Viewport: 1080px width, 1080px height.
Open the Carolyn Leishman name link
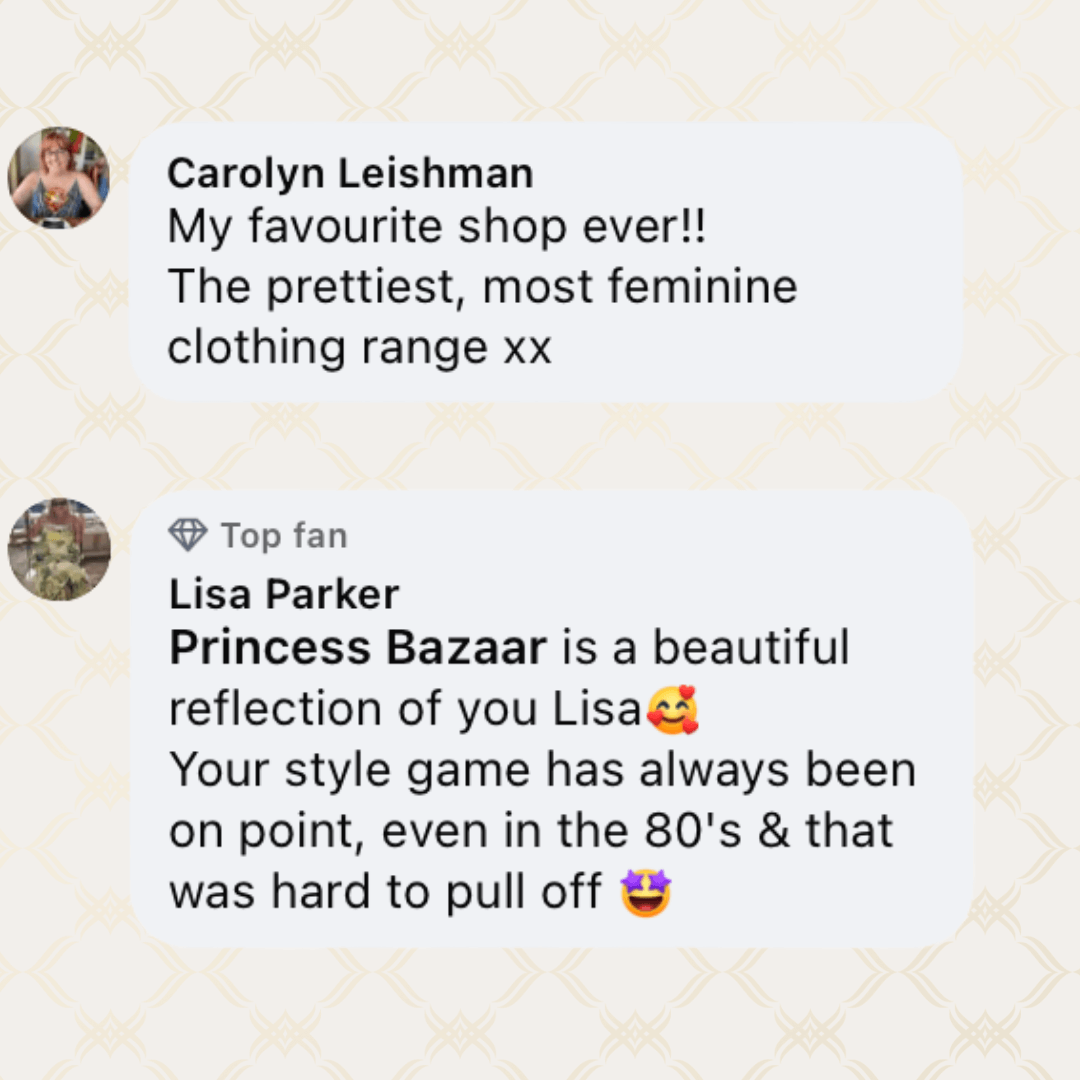pyautogui.click(x=351, y=173)
